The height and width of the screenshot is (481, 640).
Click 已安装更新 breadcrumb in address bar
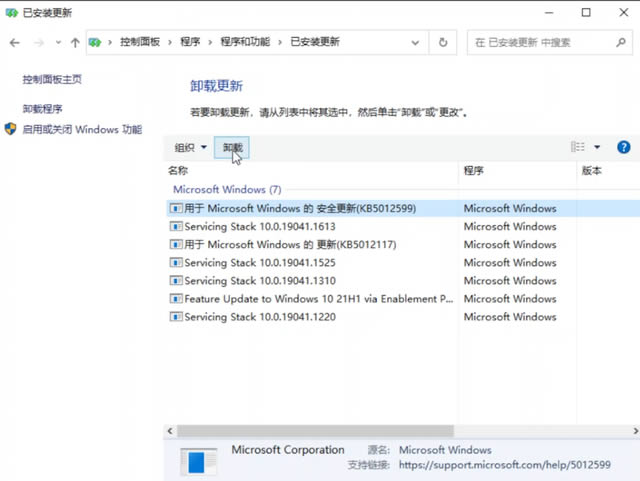point(315,42)
